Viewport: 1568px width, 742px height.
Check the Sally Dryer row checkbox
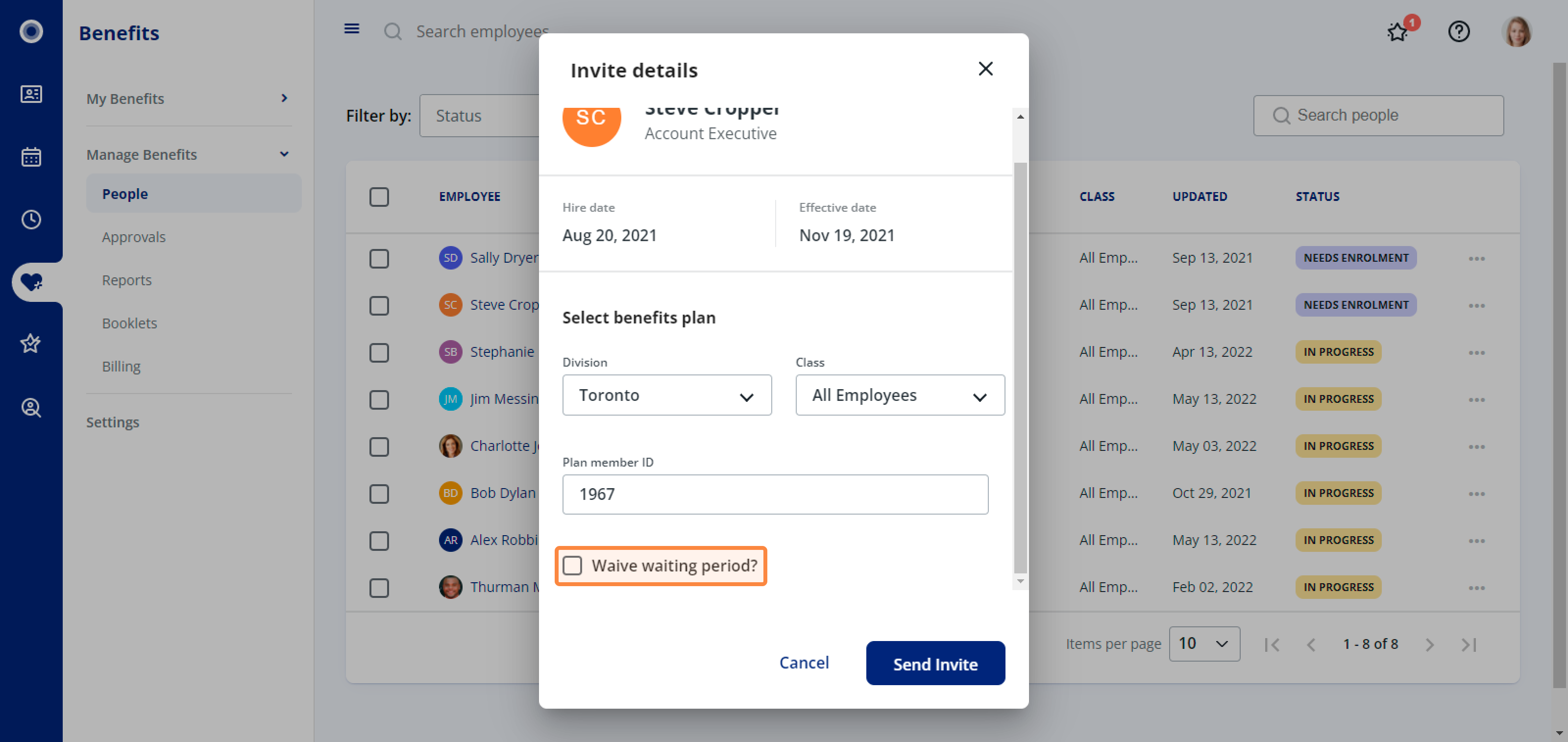point(379,258)
